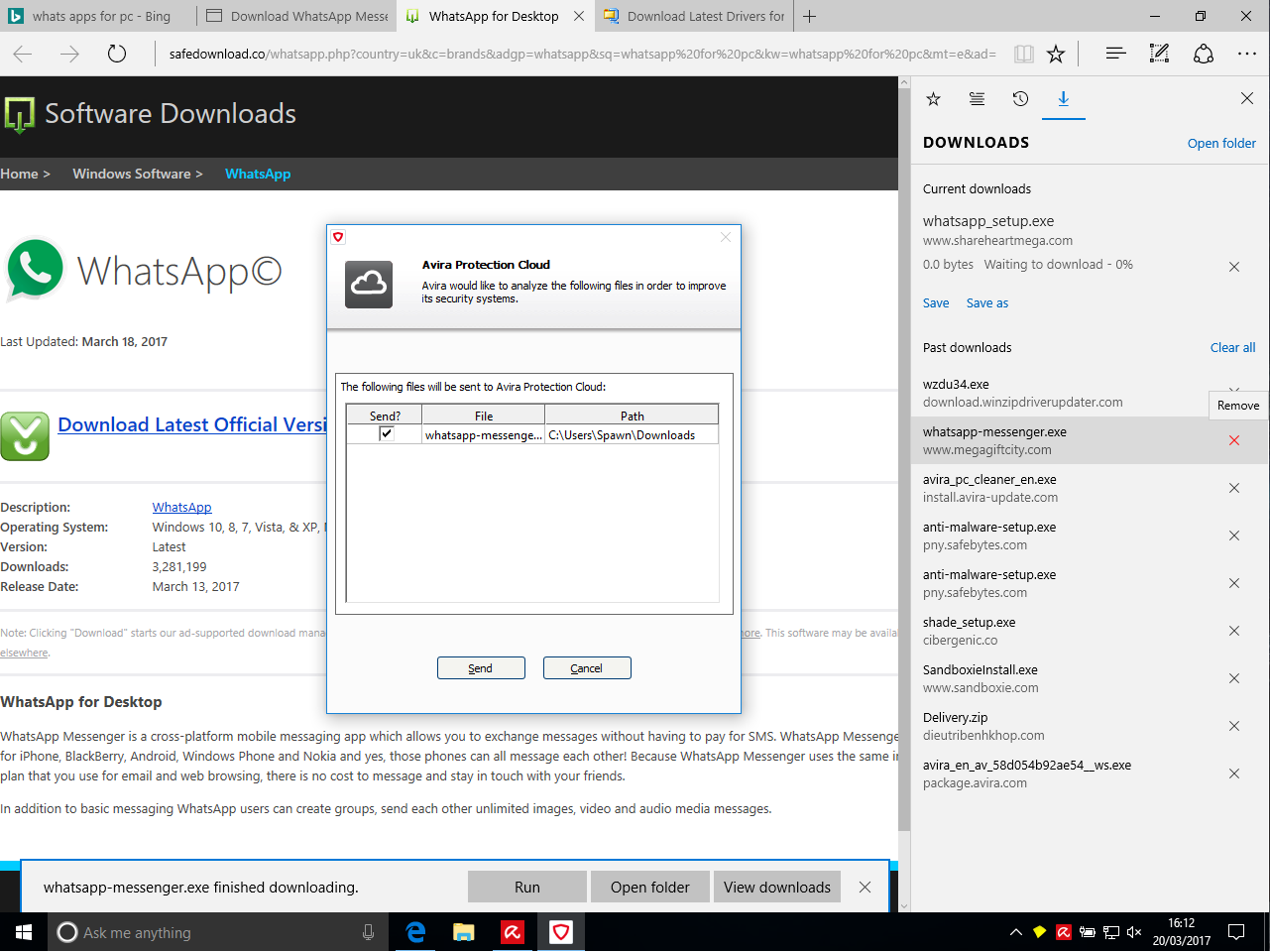Open the Make a Web Note tool
This screenshot has height=952, width=1270.
[1159, 54]
